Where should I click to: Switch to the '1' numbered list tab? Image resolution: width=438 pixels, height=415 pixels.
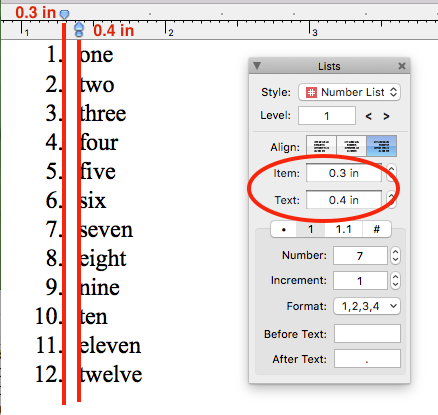tap(311, 229)
